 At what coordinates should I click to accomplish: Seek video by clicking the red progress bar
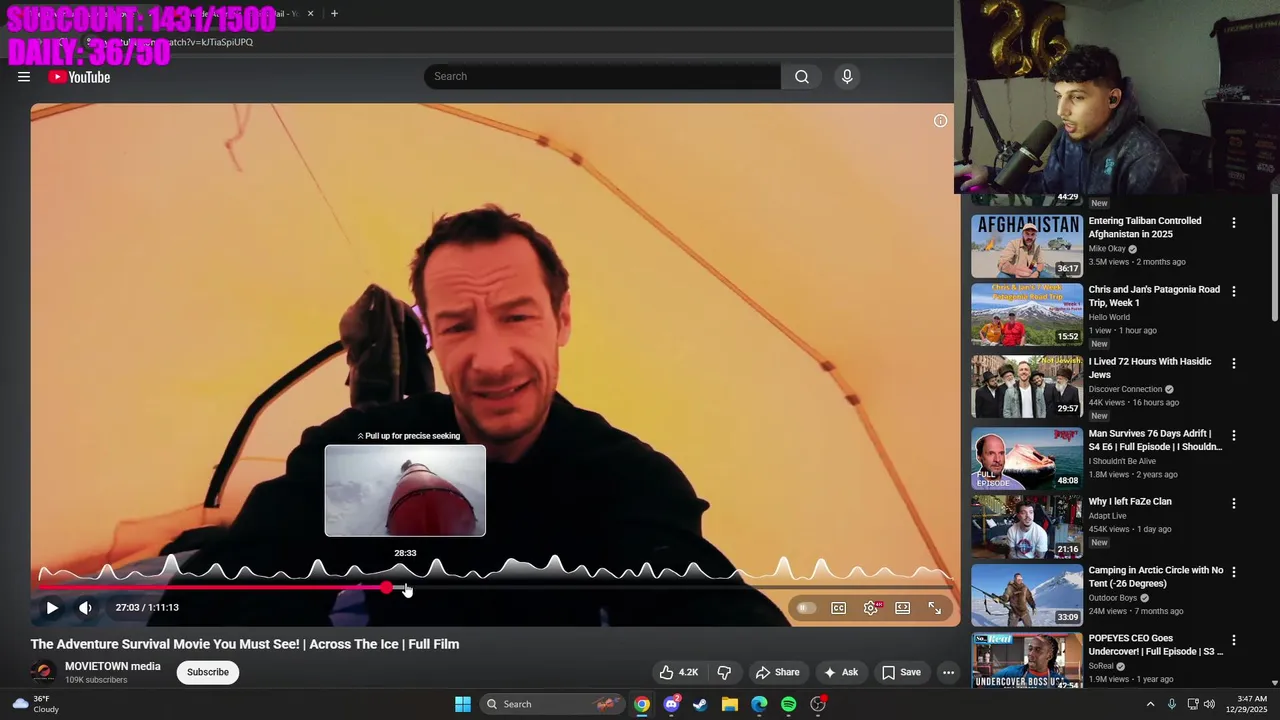click(x=212, y=588)
